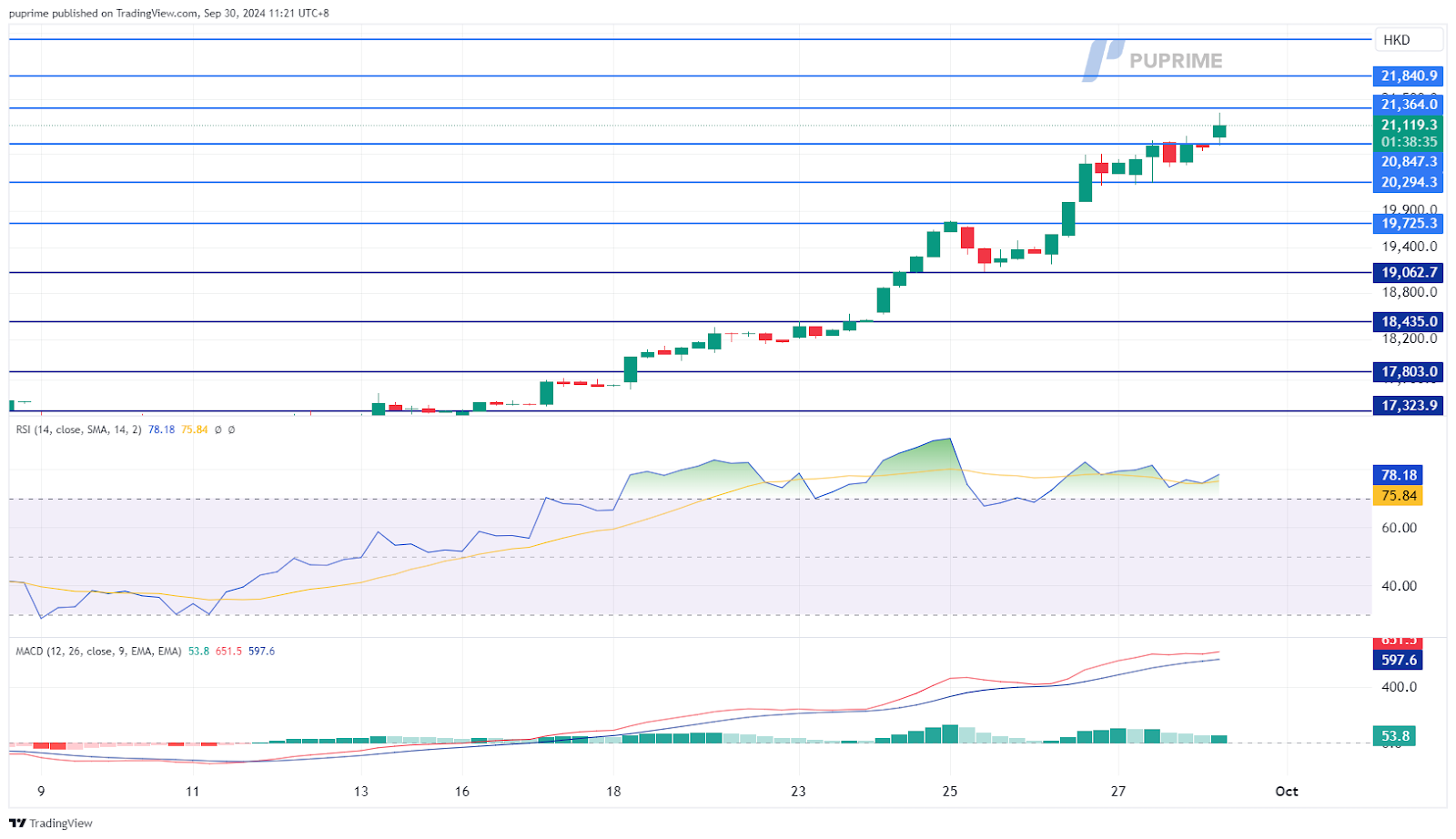Click the 20,294.3 price level label
1456x839 pixels.
pyautogui.click(x=1409, y=182)
